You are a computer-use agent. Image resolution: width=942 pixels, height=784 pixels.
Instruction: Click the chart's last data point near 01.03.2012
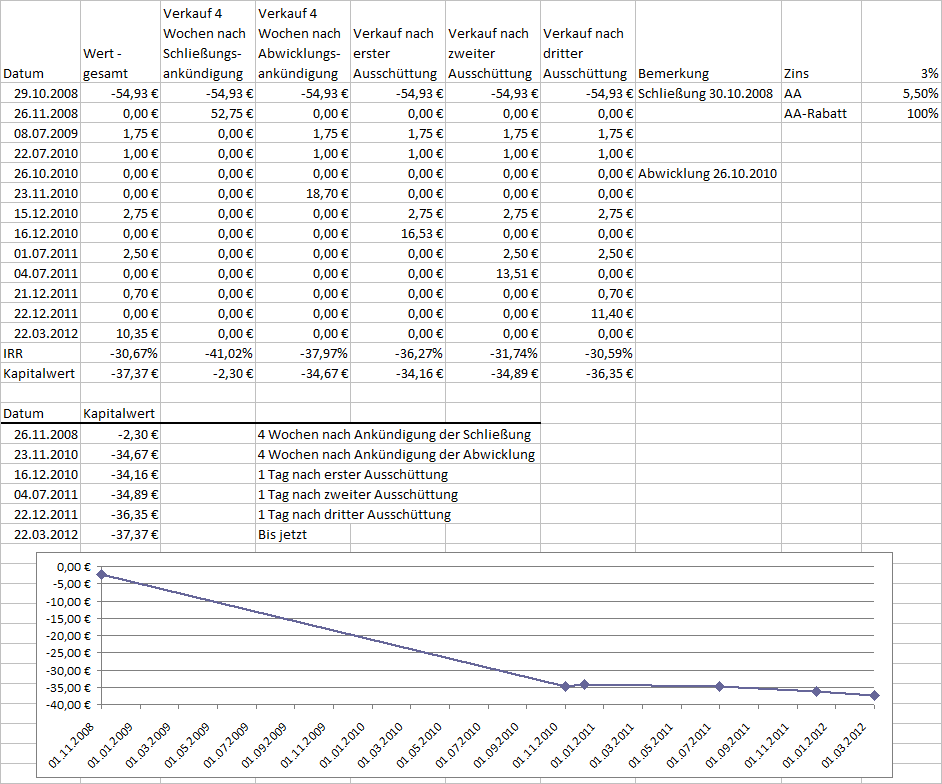tap(874, 695)
